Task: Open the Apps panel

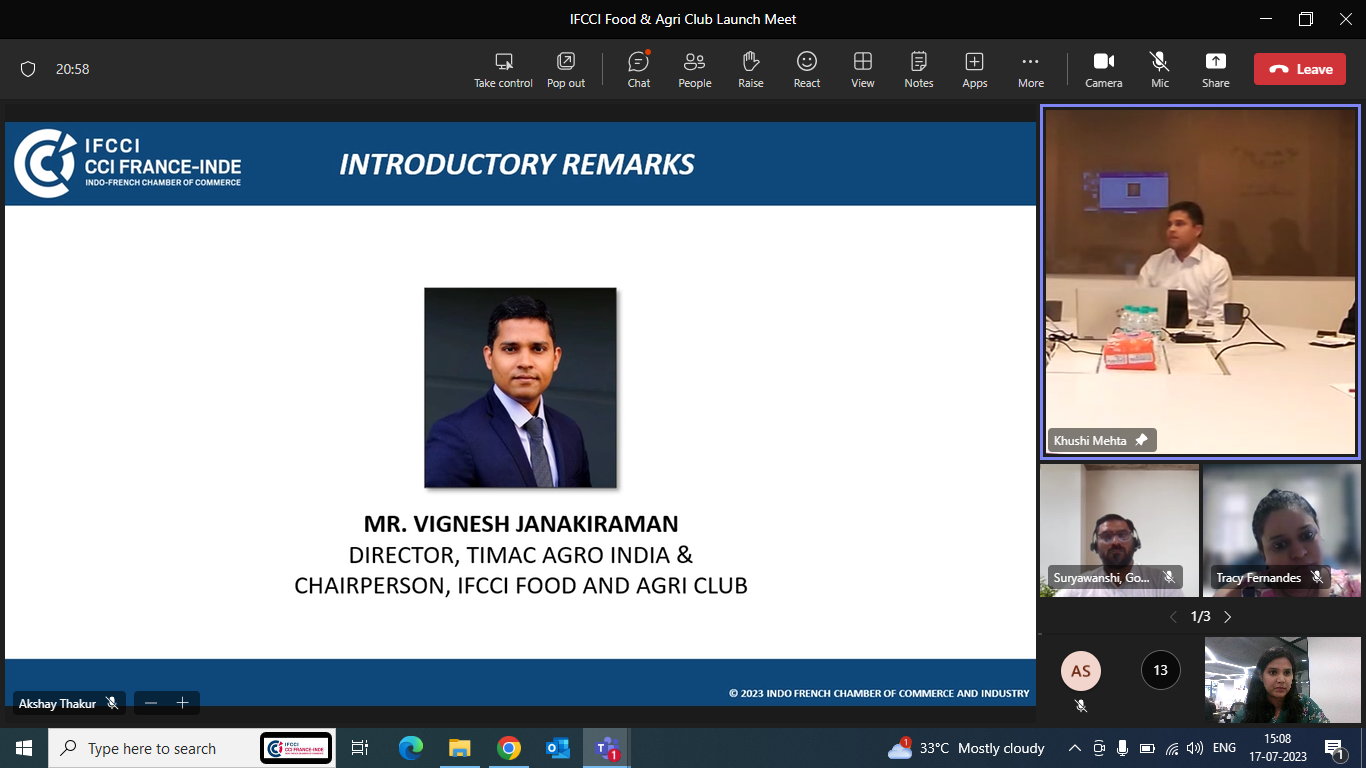Action: point(974,69)
